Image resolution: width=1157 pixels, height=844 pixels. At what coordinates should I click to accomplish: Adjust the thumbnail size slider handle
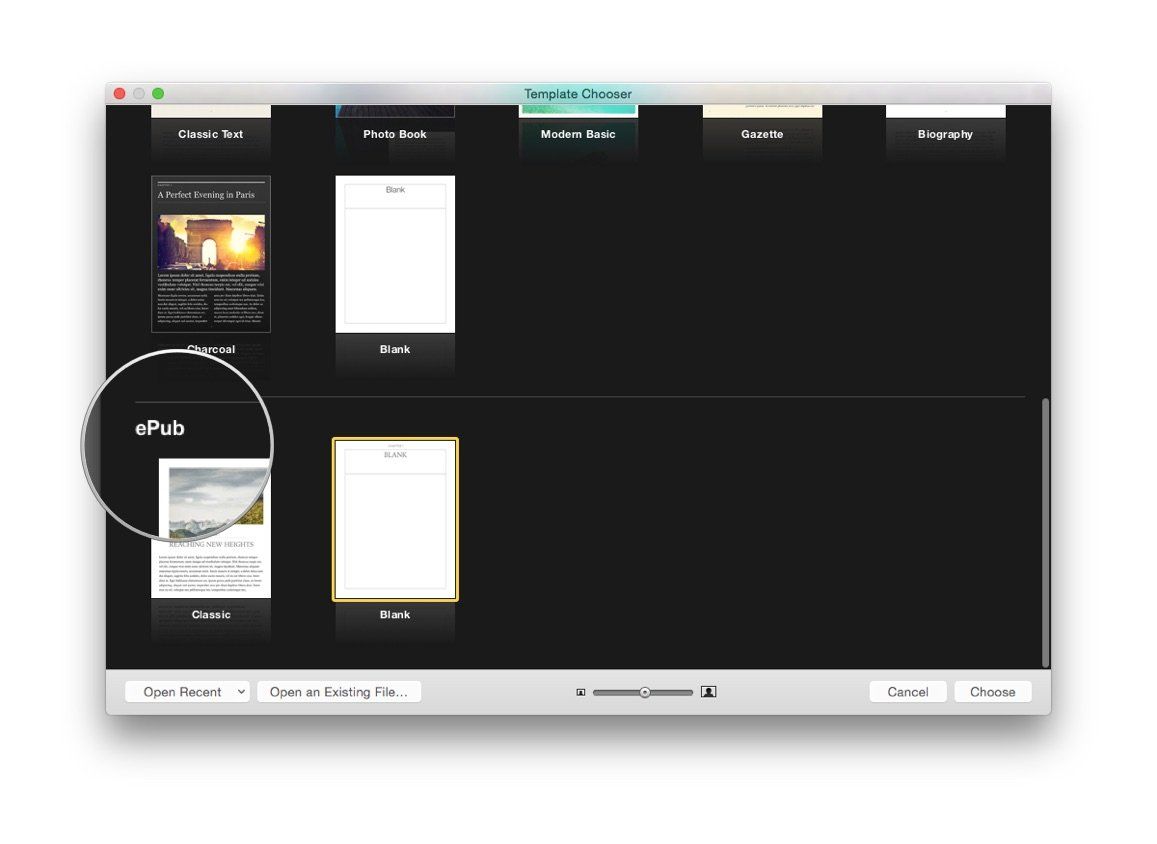click(x=645, y=691)
